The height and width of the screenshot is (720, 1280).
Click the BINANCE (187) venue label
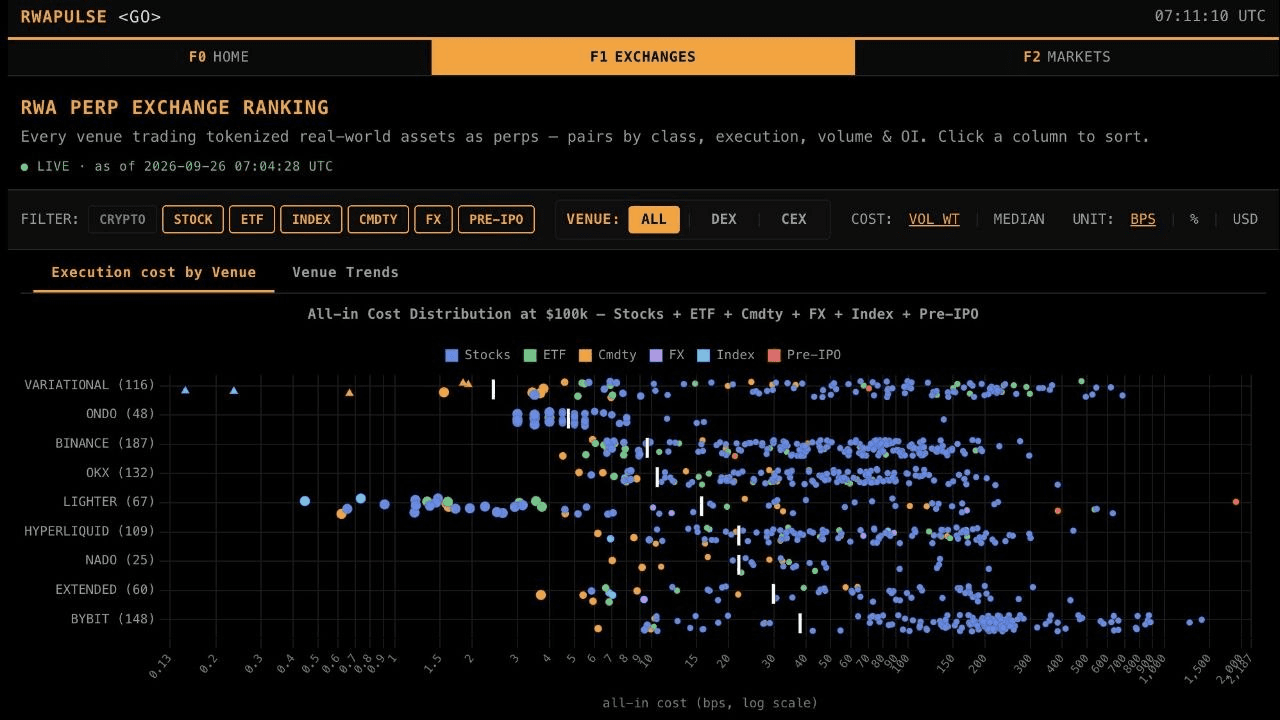tap(105, 443)
